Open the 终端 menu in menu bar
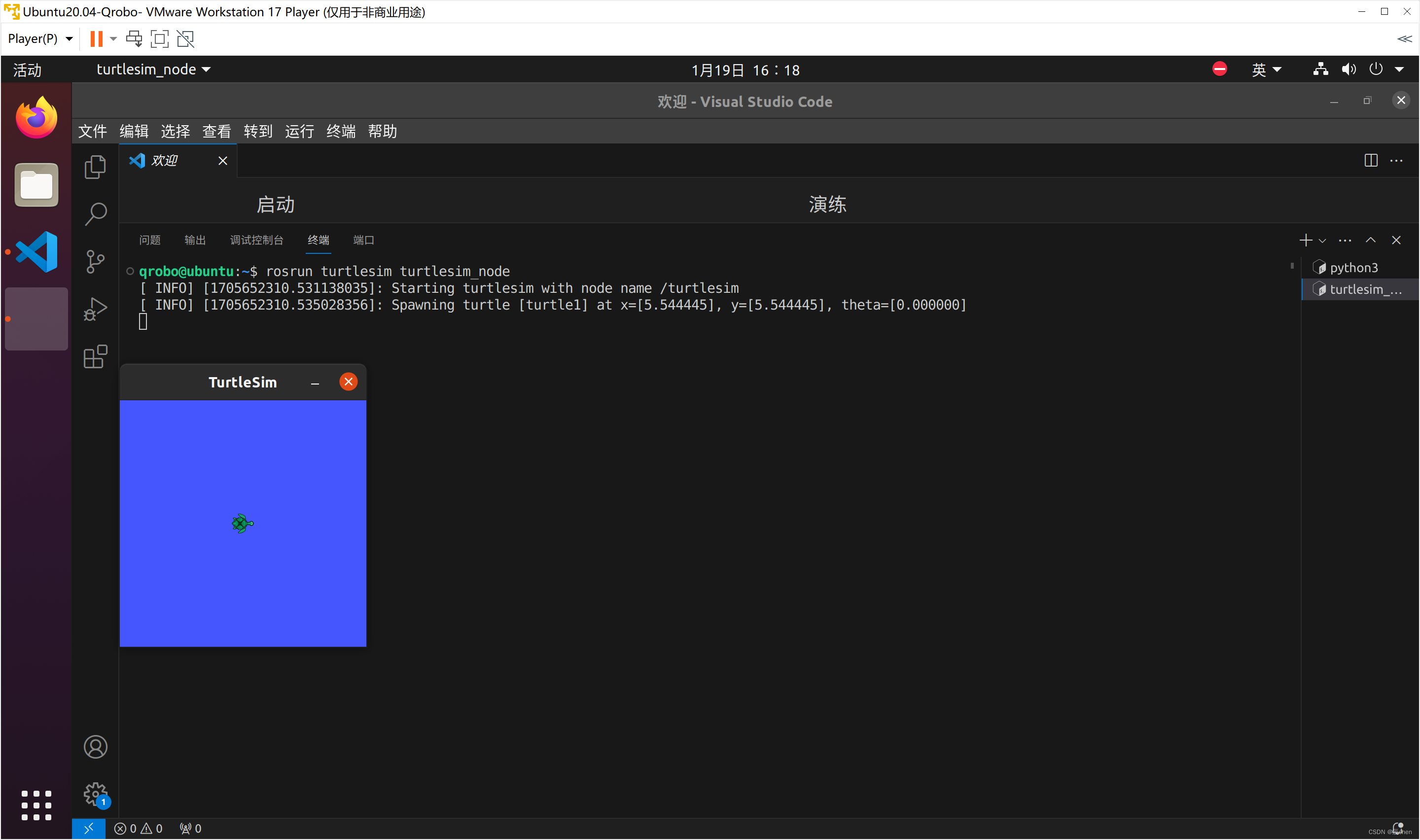Screen dimensions: 1420x840 (341, 131)
